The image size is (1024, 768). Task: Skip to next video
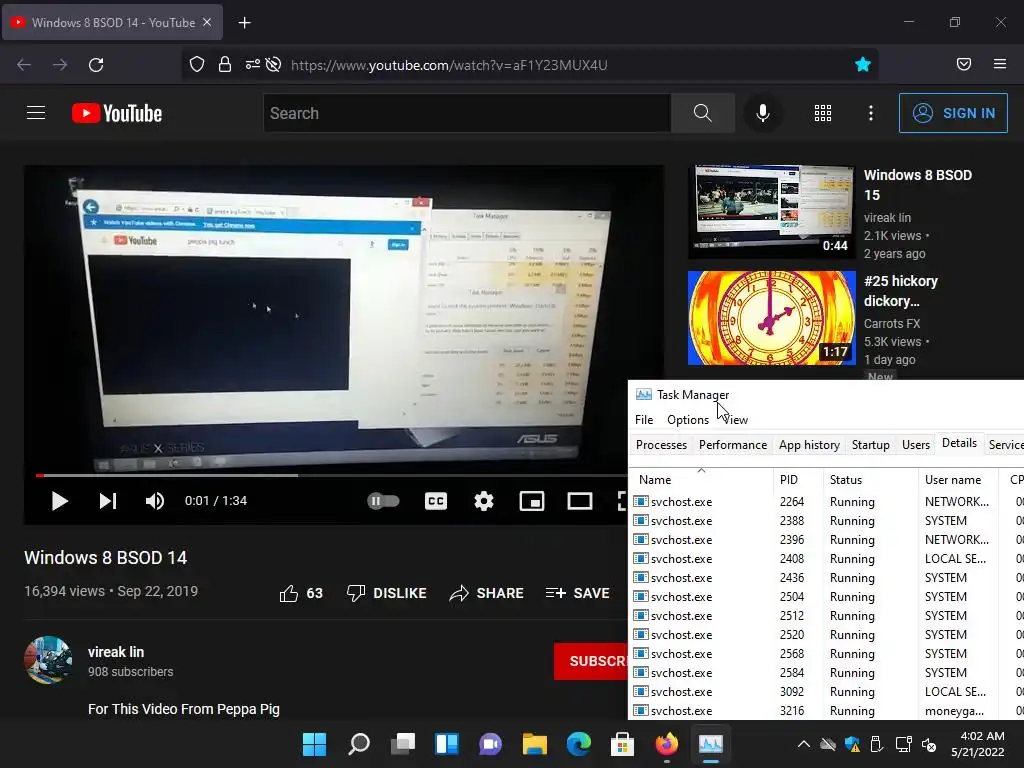108,501
